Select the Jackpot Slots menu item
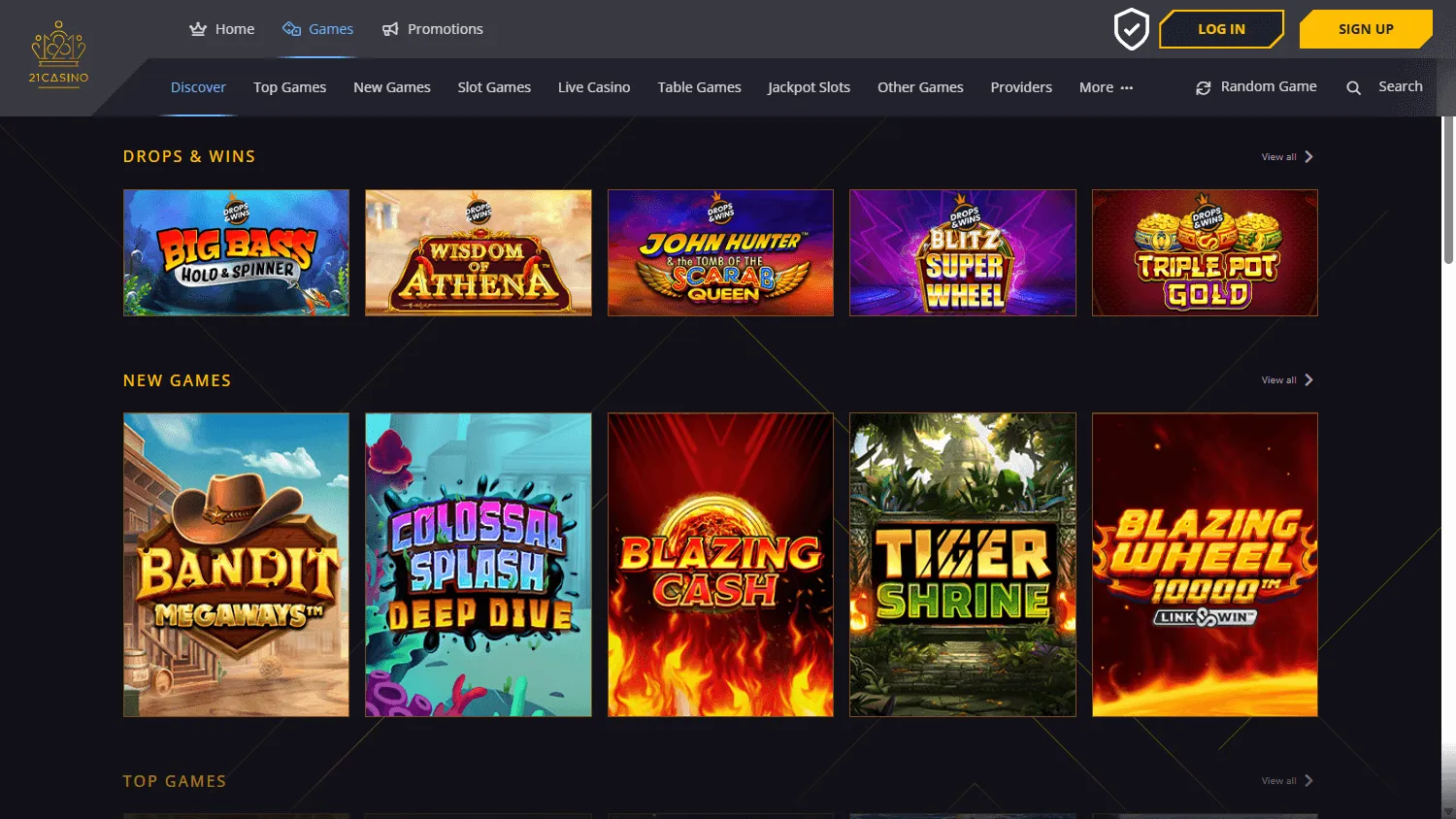This screenshot has width=1456, height=819. pos(809,86)
